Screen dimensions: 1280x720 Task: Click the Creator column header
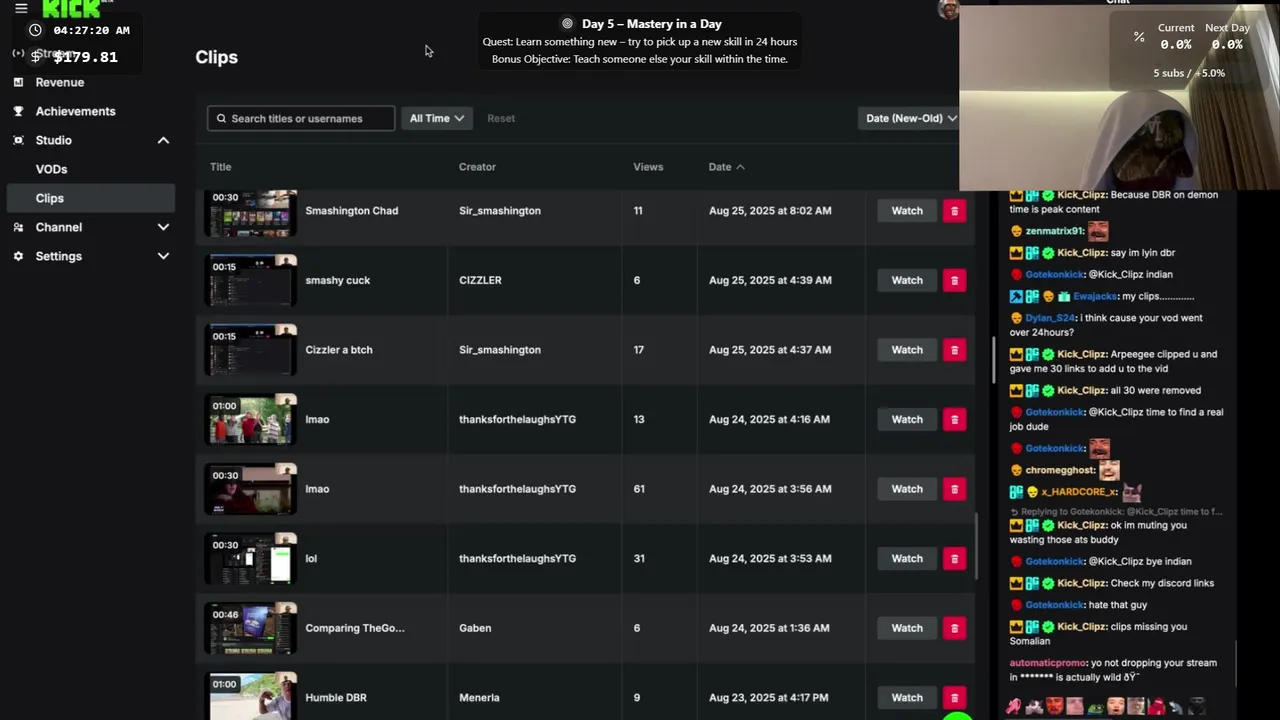pos(477,167)
